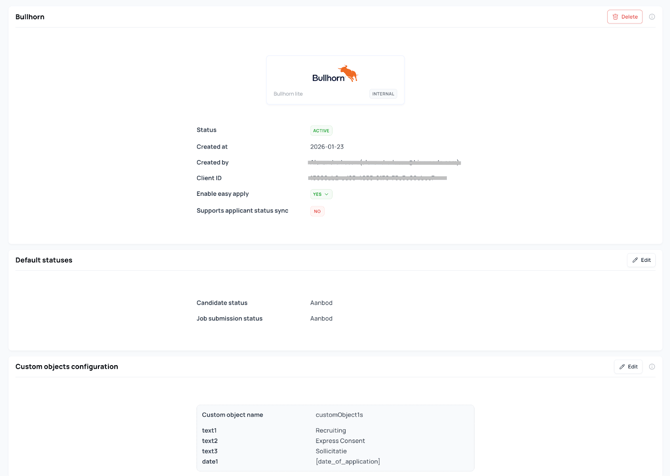
Task: Click the text3 Sollicitatie row
Action: pos(331,451)
